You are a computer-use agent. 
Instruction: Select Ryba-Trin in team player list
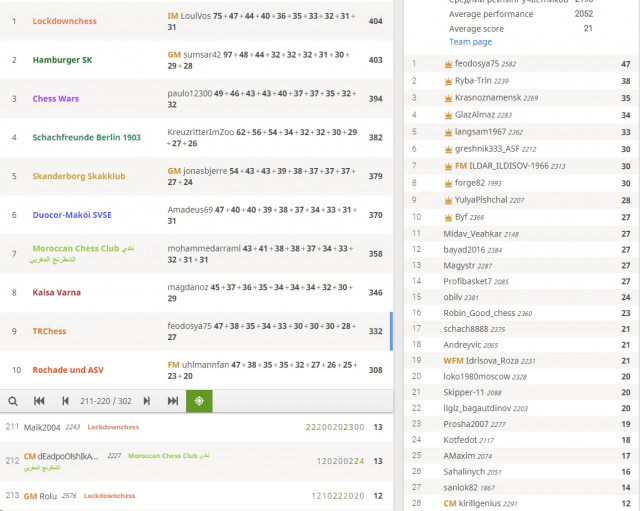(x=473, y=80)
